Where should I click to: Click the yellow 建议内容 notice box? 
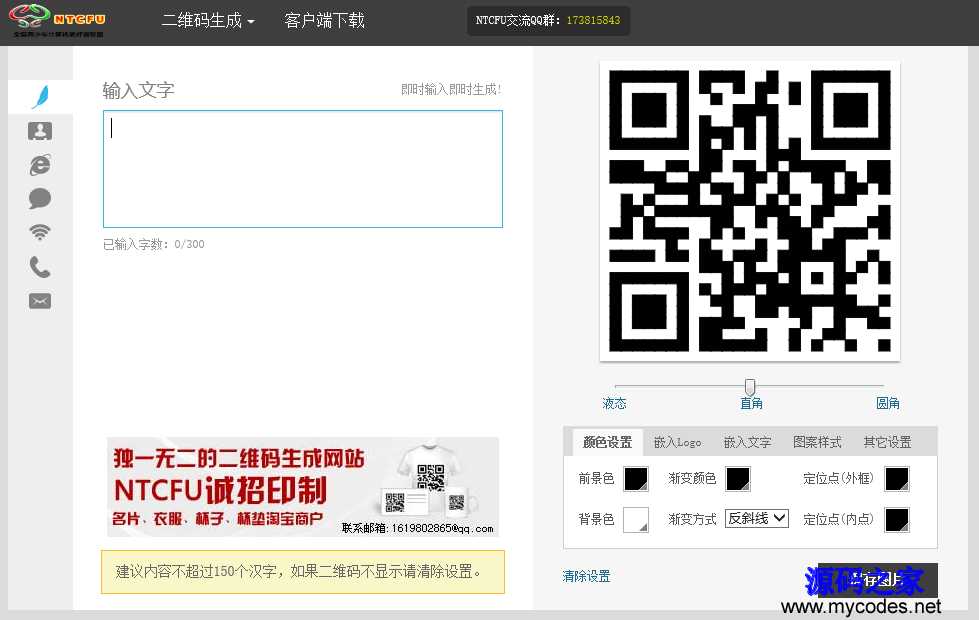(x=303, y=571)
